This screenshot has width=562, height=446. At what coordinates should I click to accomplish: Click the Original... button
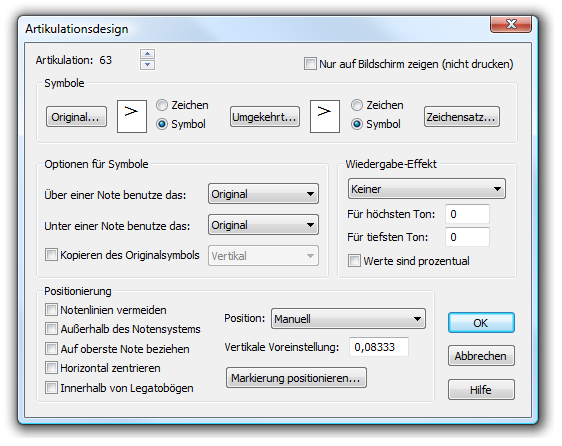click(x=76, y=117)
